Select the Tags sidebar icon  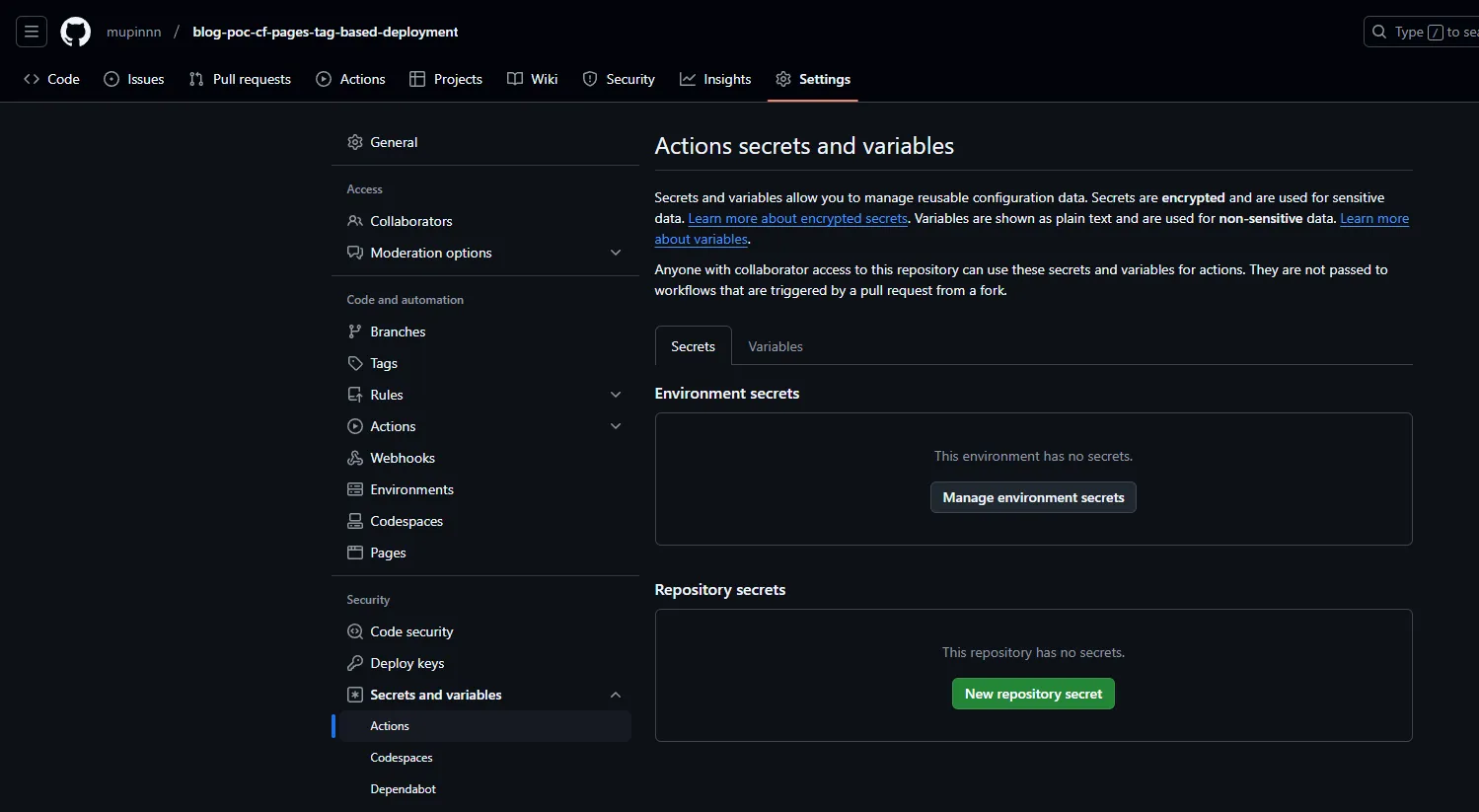pos(355,363)
